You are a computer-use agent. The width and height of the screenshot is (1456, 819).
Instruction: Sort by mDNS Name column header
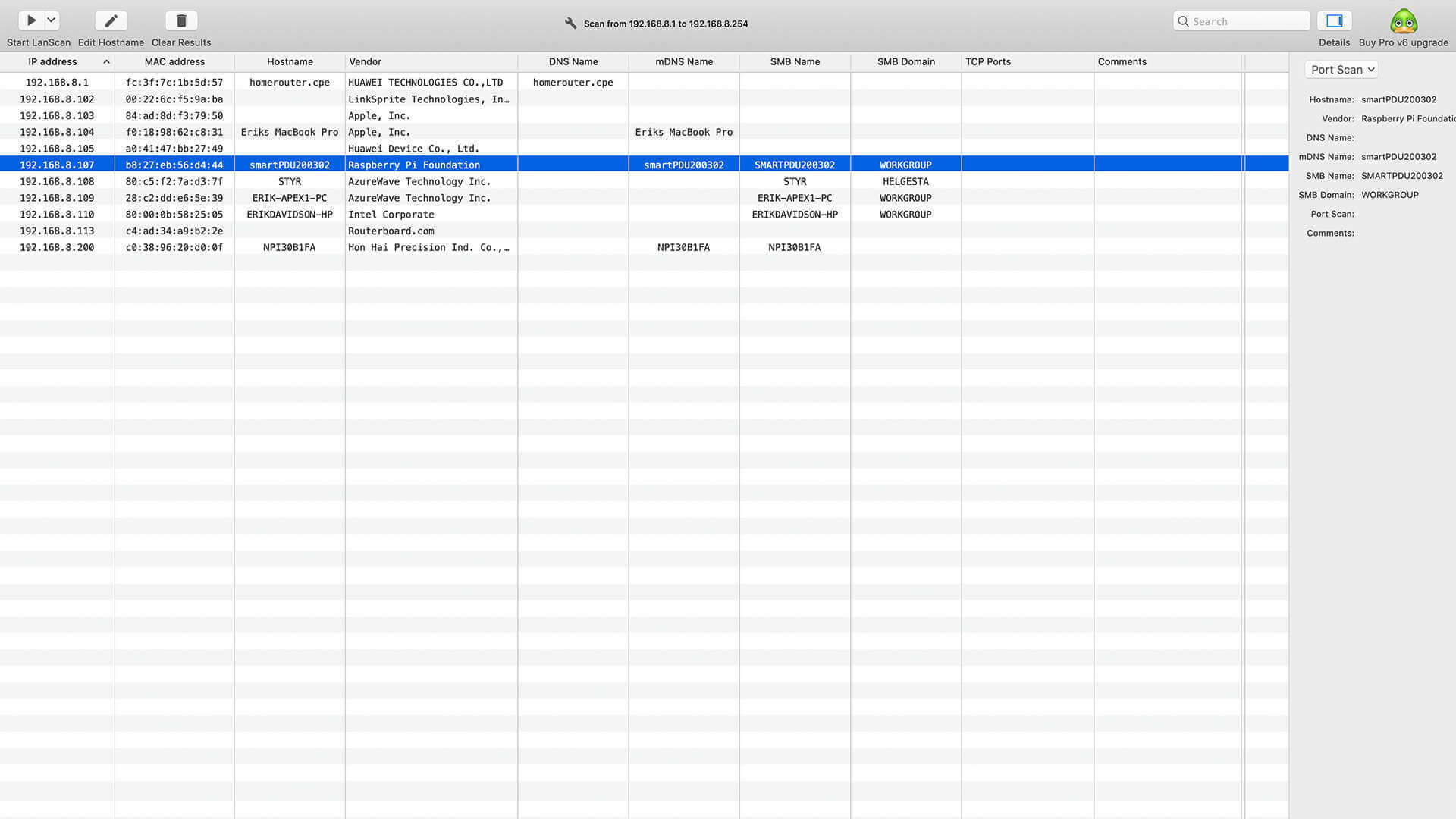pos(684,62)
